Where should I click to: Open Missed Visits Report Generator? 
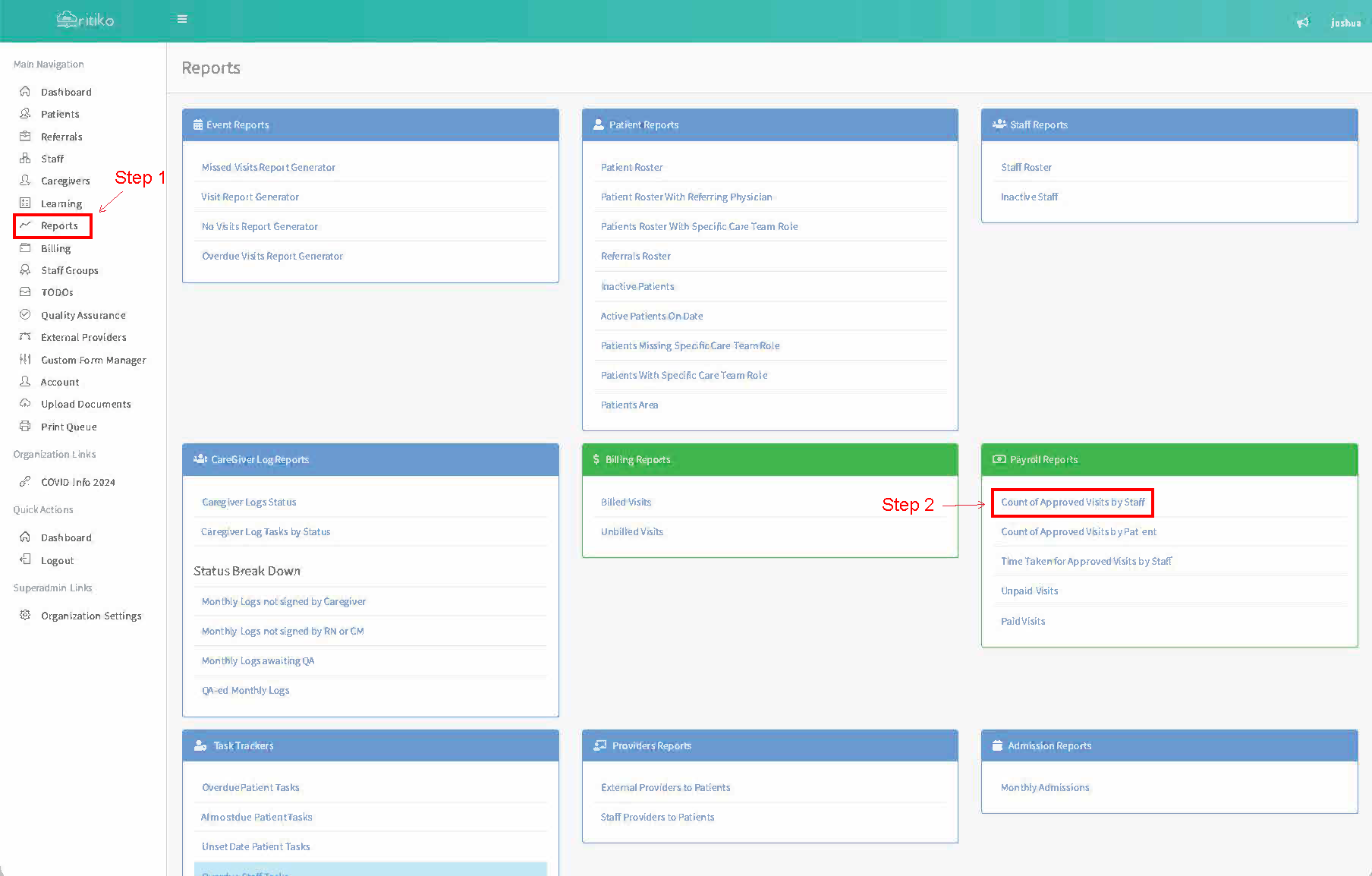coord(268,168)
